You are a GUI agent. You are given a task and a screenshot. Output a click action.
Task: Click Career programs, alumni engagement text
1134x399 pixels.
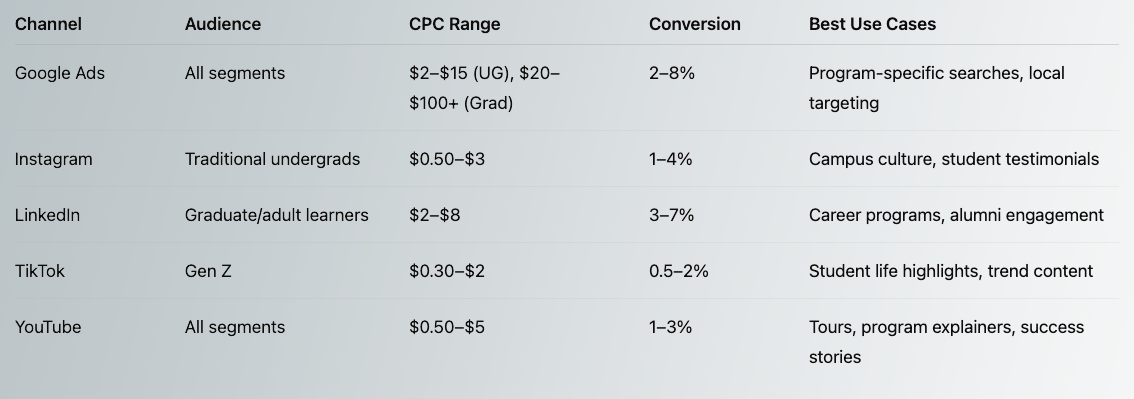click(x=956, y=215)
